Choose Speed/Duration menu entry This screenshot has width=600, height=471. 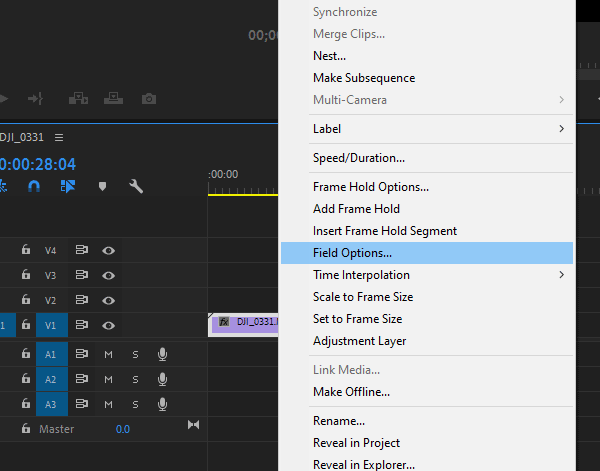358,158
